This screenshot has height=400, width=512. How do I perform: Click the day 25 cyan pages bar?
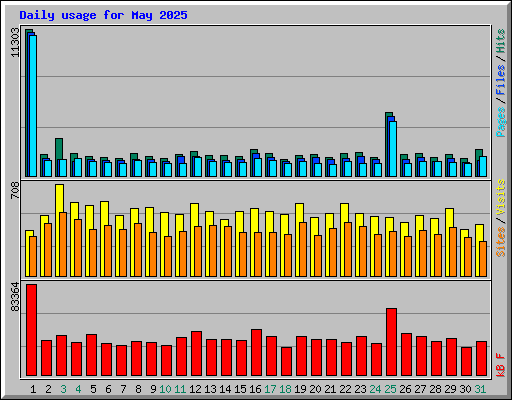(393, 149)
